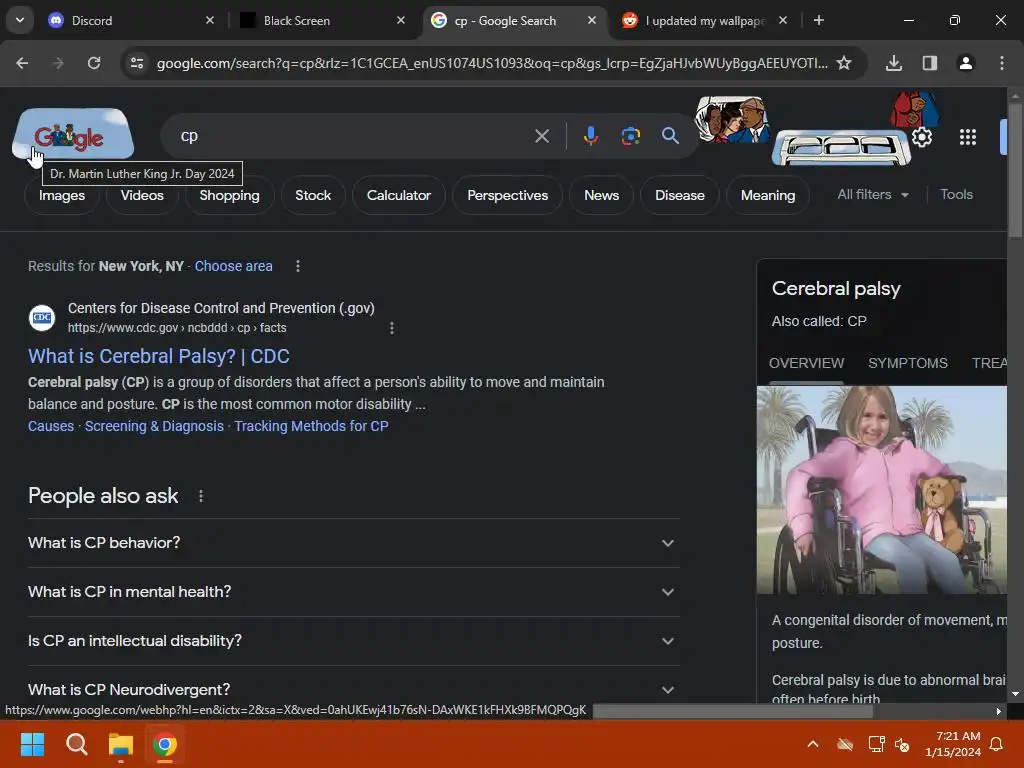Image resolution: width=1024 pixels, height=768 pixels.
Task: Expand 'What is CP behavior?' question
Action: pyautogui.click(x=353, y=543)
